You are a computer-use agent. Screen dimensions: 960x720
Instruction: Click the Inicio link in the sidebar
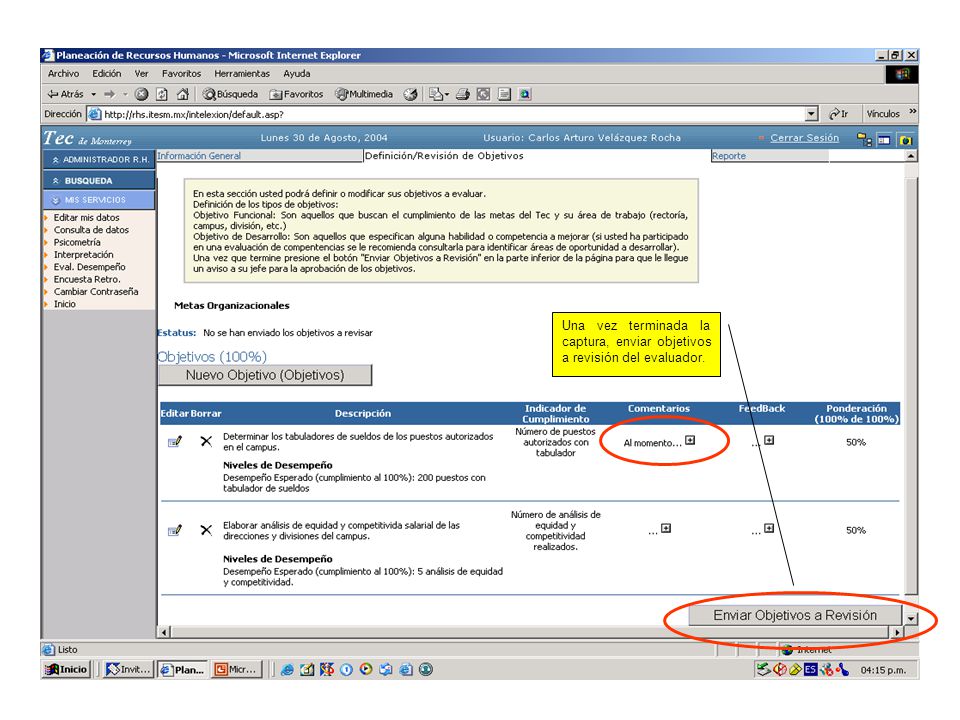64,304
